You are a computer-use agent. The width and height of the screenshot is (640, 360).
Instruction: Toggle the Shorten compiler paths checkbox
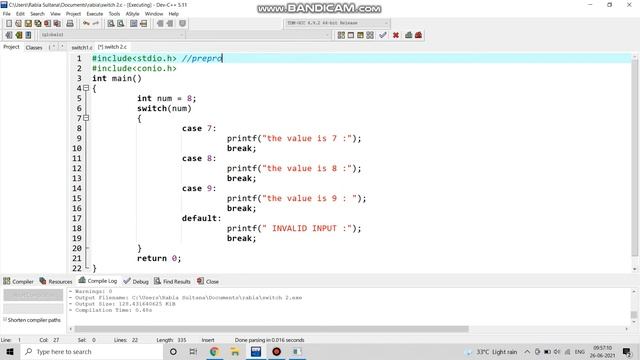coord(5,320)
